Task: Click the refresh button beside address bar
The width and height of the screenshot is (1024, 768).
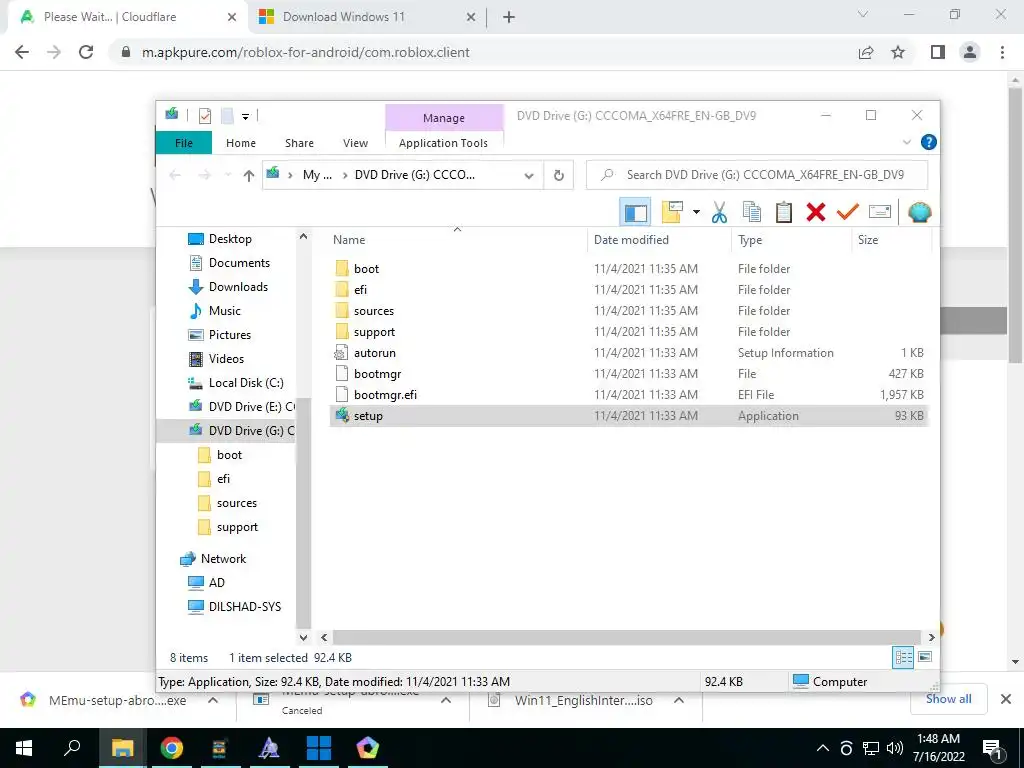Action: (x=558, y=175)
